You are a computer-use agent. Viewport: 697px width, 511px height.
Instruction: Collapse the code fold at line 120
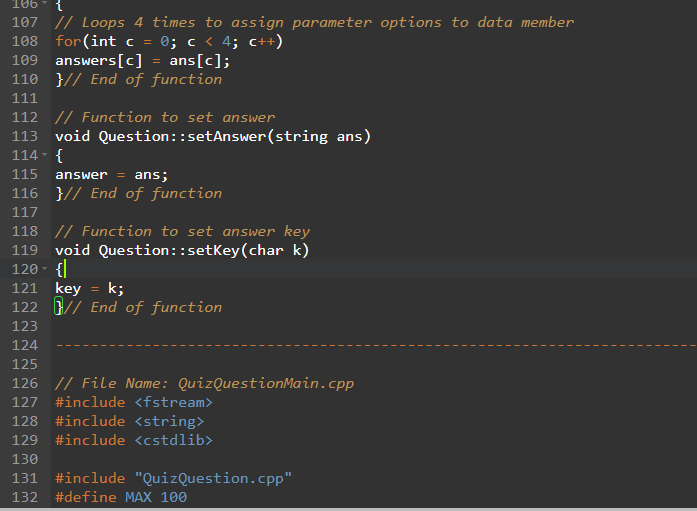(44, 270)
